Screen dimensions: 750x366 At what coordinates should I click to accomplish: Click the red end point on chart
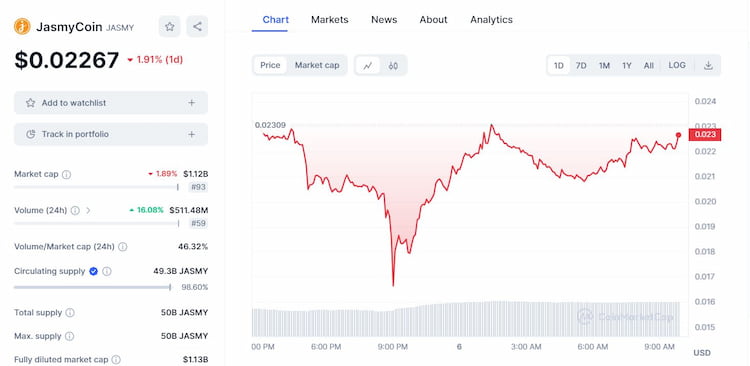tap(678, 135)
